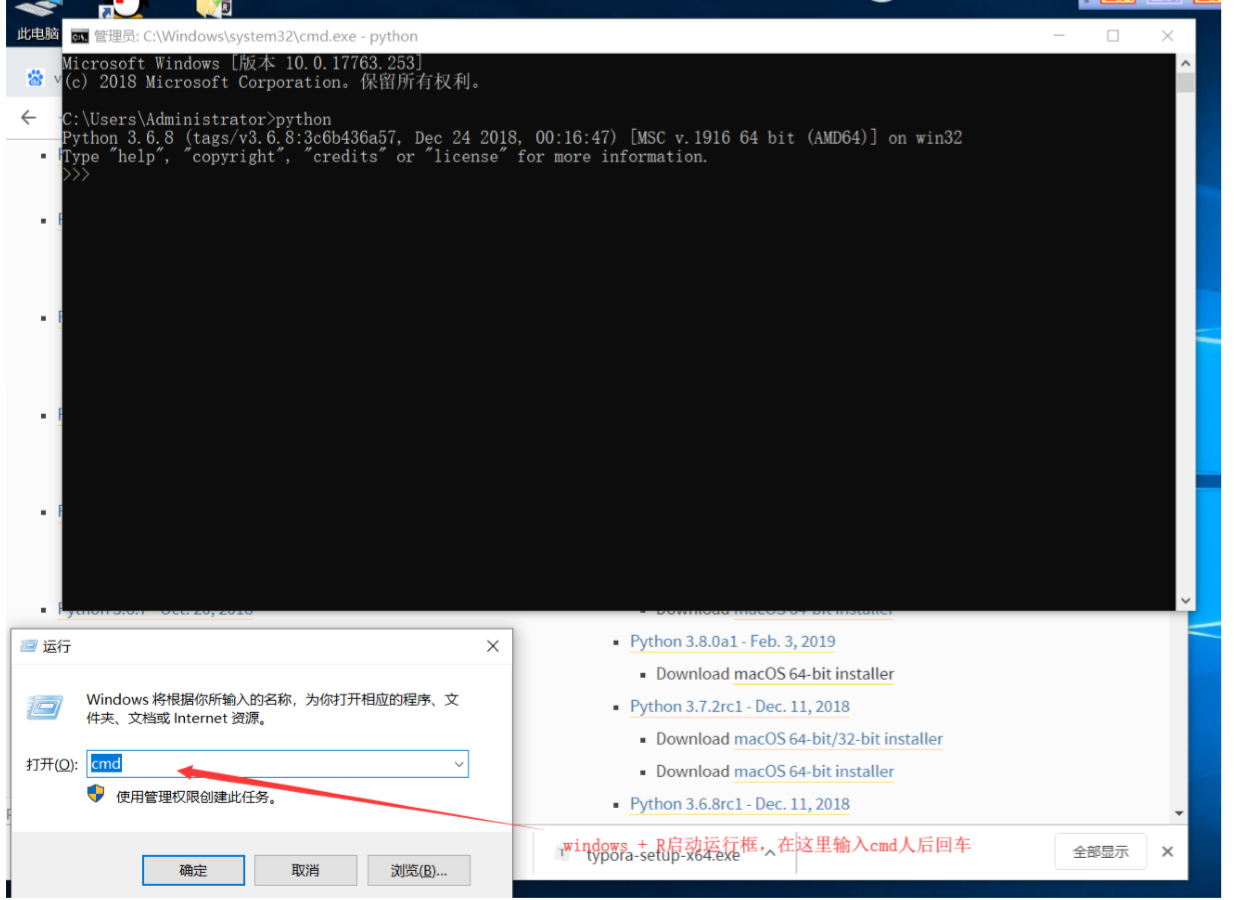Viewport: 1234px width, 900px height.
Task: Click the browser page scrollbar down arrow
Action: click(1179, 814)
